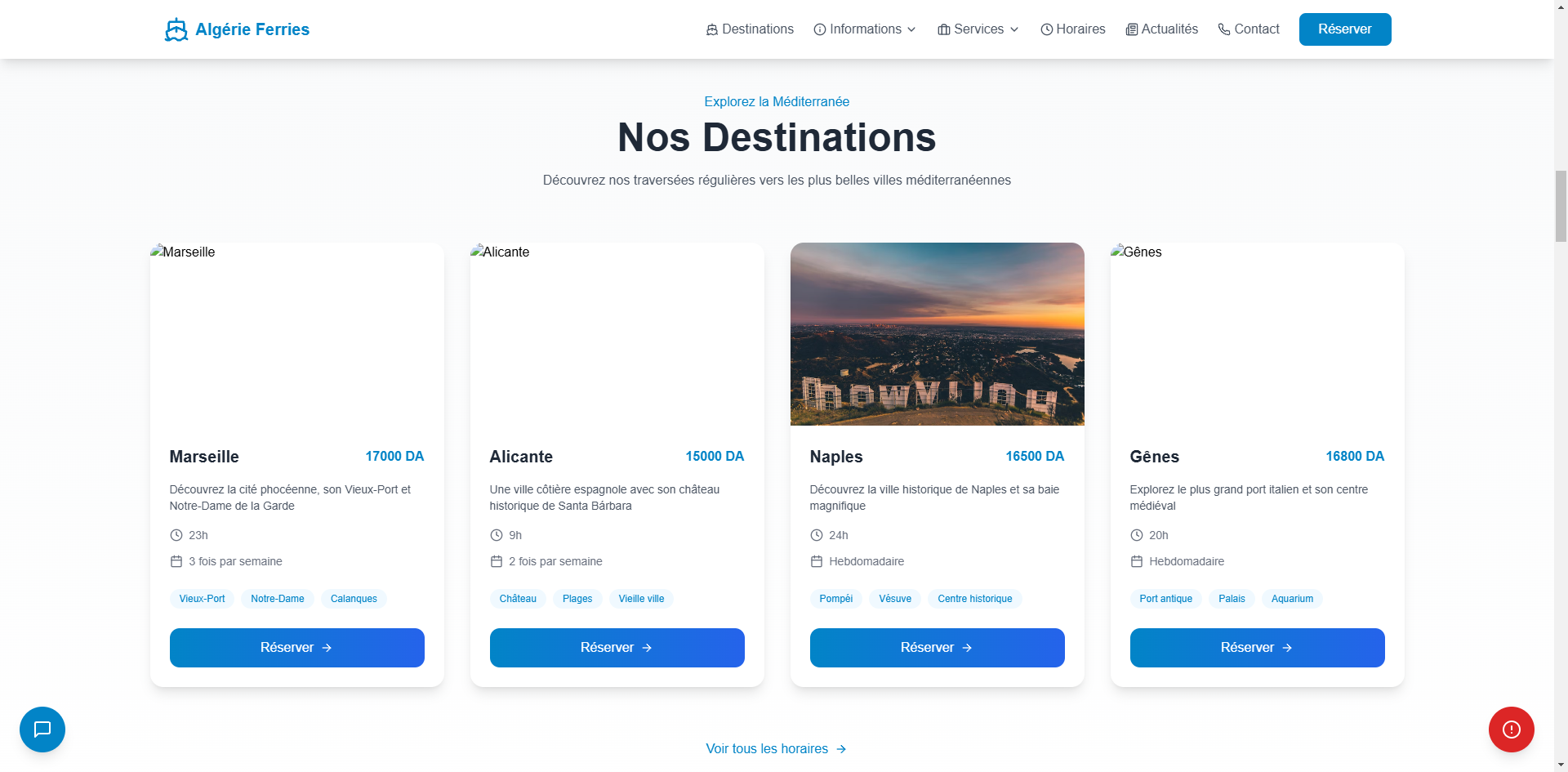Image resolution: width=1568 pixels, height=772 pixels.
Task: Click the red alert circle icon
Action: click(1512, 730)
